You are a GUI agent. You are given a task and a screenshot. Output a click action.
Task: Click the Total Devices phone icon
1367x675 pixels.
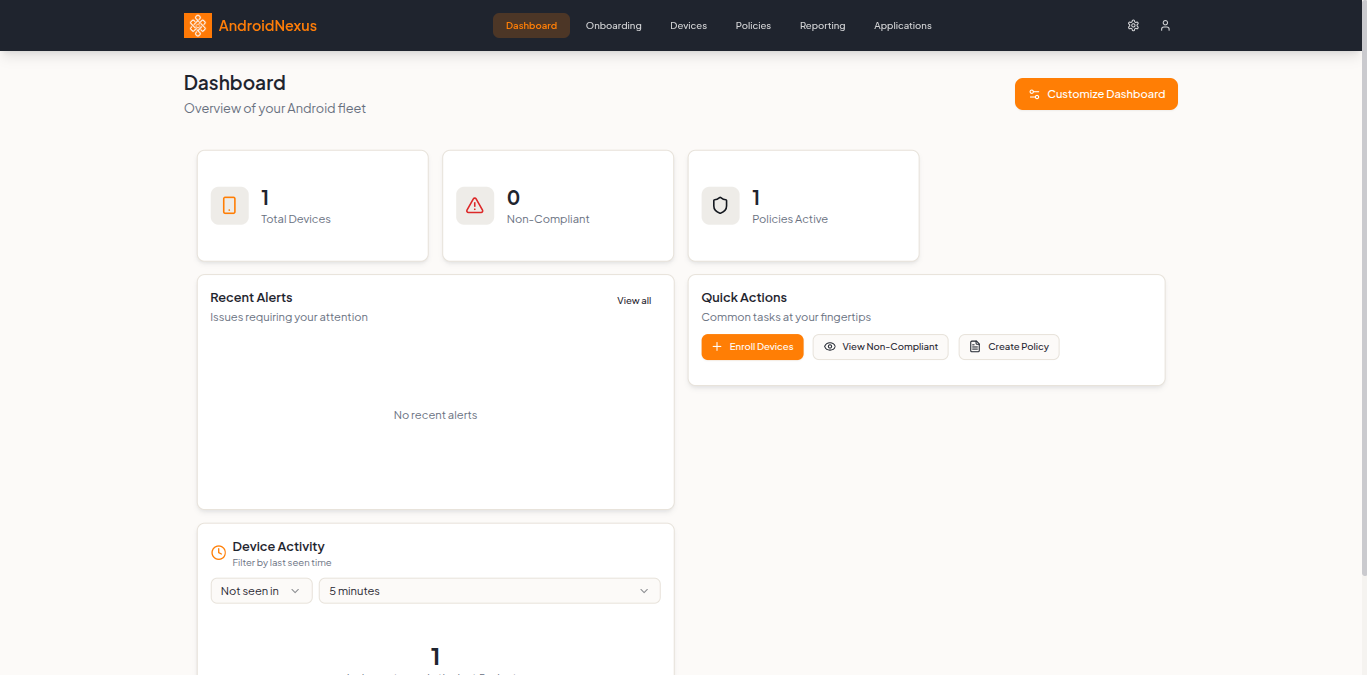229,205
